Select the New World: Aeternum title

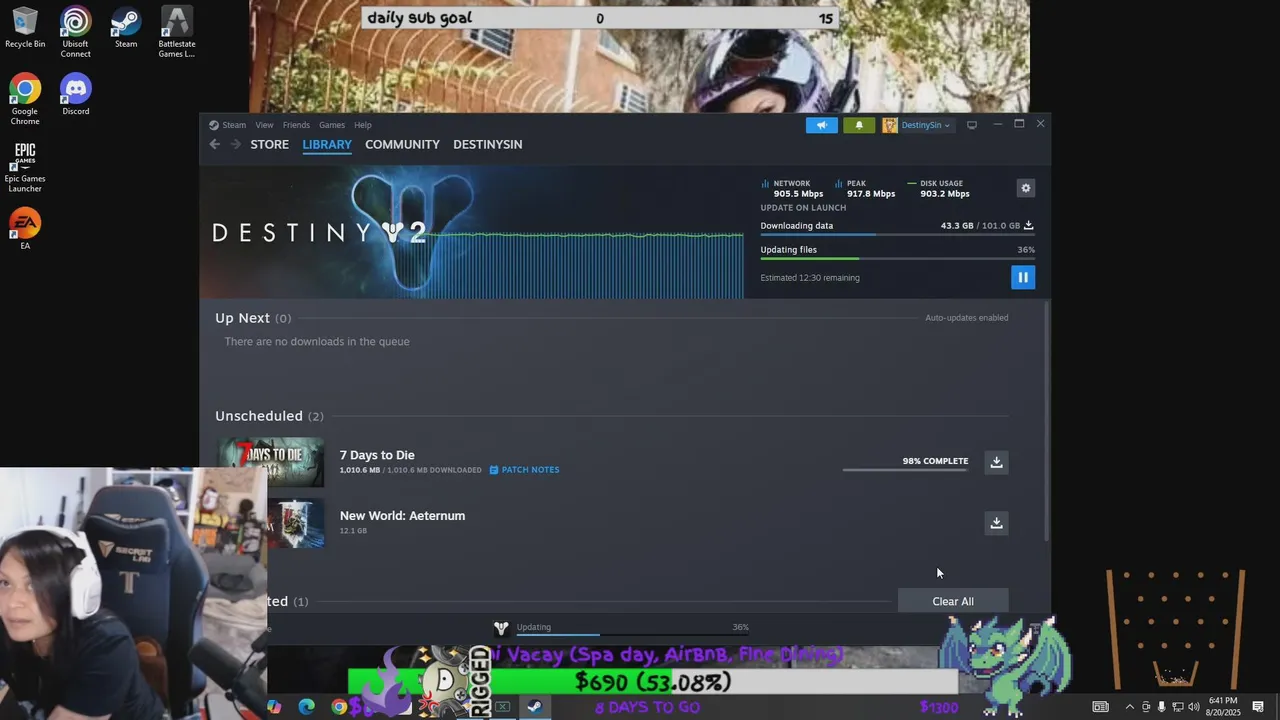pyautogui.click(x=402, y=516)
